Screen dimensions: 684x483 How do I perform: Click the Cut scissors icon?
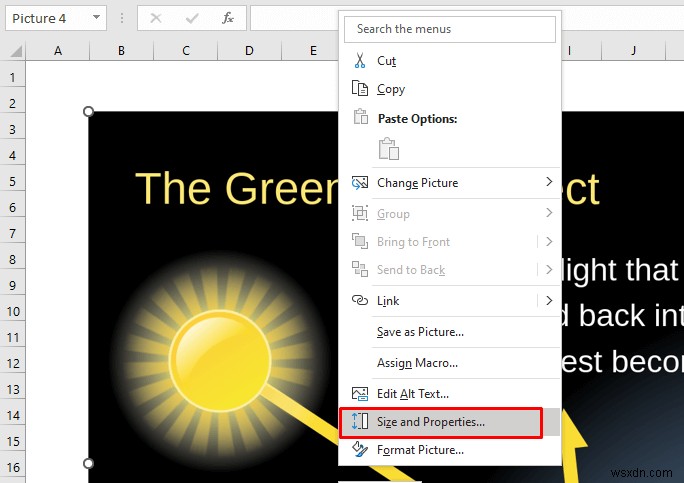tap(360, 61)
